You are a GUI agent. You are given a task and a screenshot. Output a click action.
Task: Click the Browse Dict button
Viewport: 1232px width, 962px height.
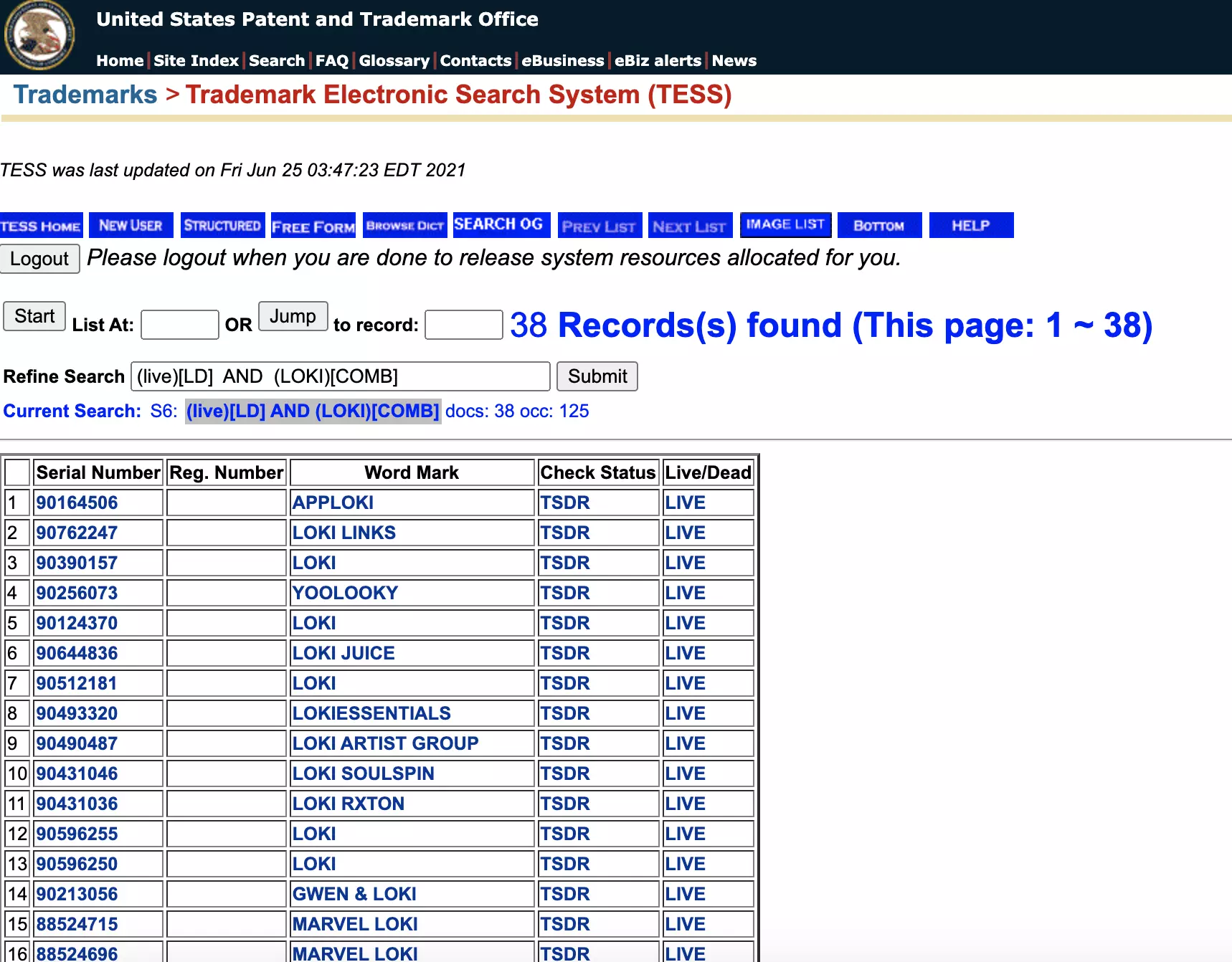(405, 226)
